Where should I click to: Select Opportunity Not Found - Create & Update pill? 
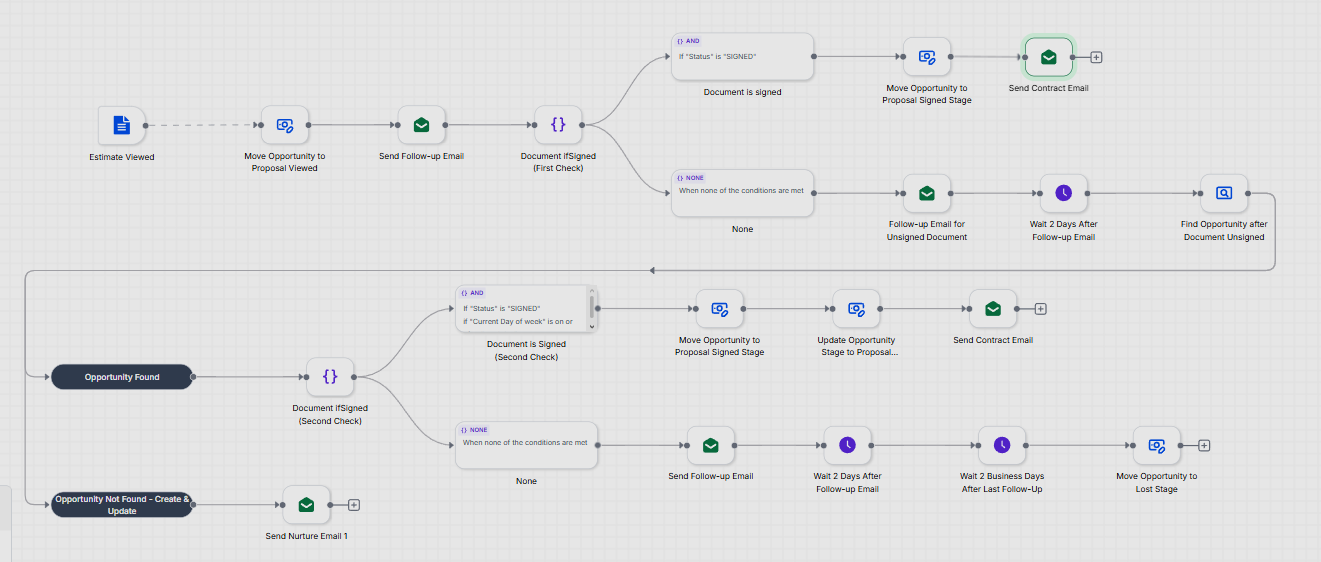(x=122, y=505)
